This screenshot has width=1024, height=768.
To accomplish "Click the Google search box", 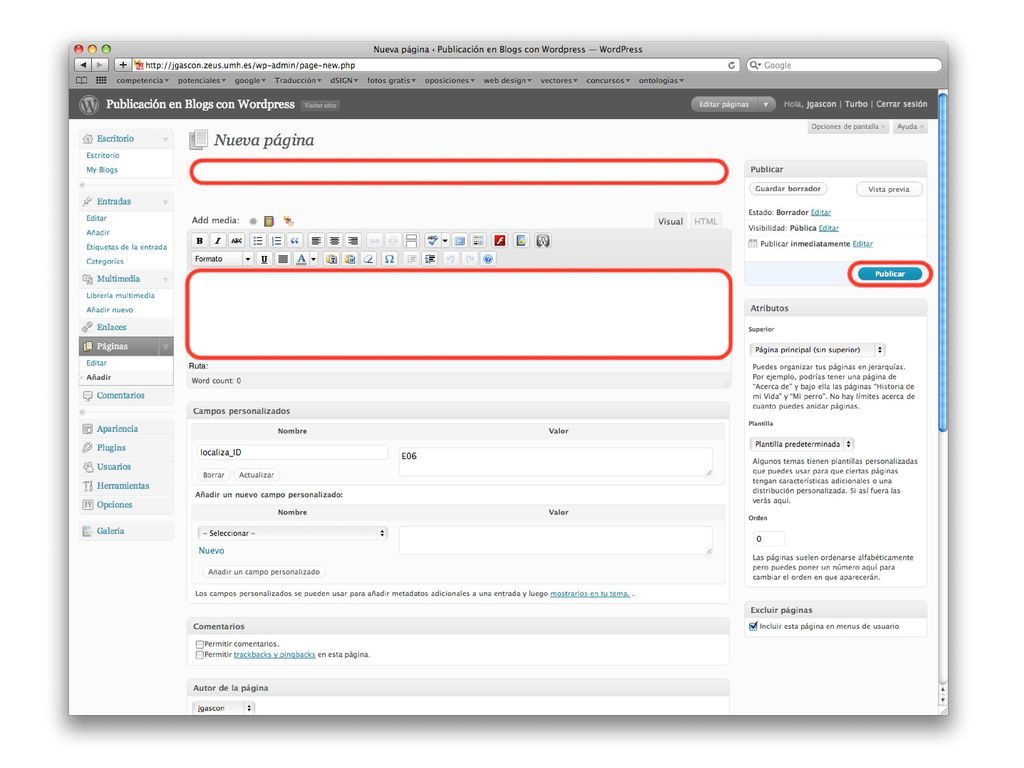I will click(844, 65).
